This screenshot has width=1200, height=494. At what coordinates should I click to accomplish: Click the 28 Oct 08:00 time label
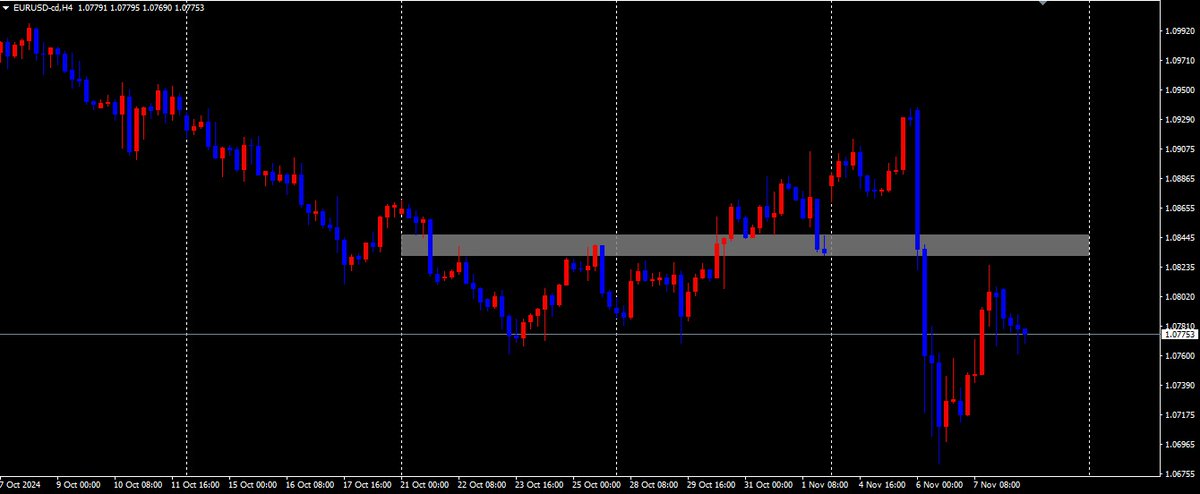click(655, 484)
